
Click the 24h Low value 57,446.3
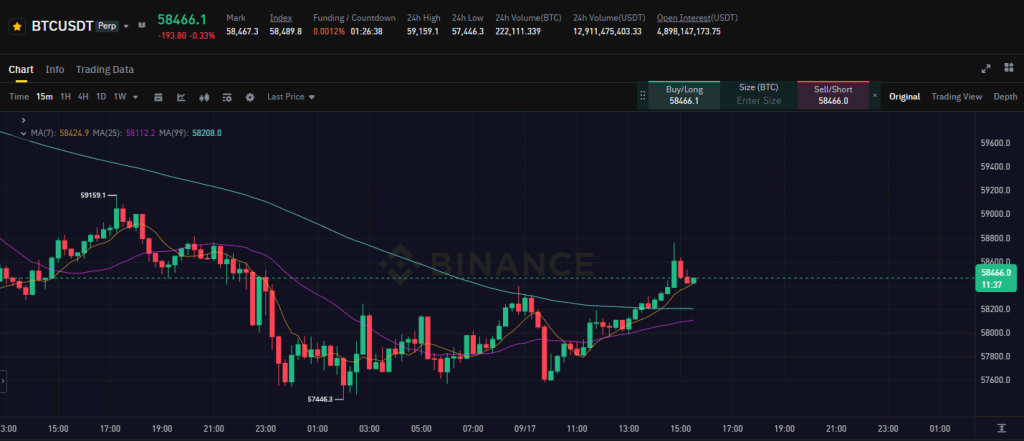click(468, 31)
